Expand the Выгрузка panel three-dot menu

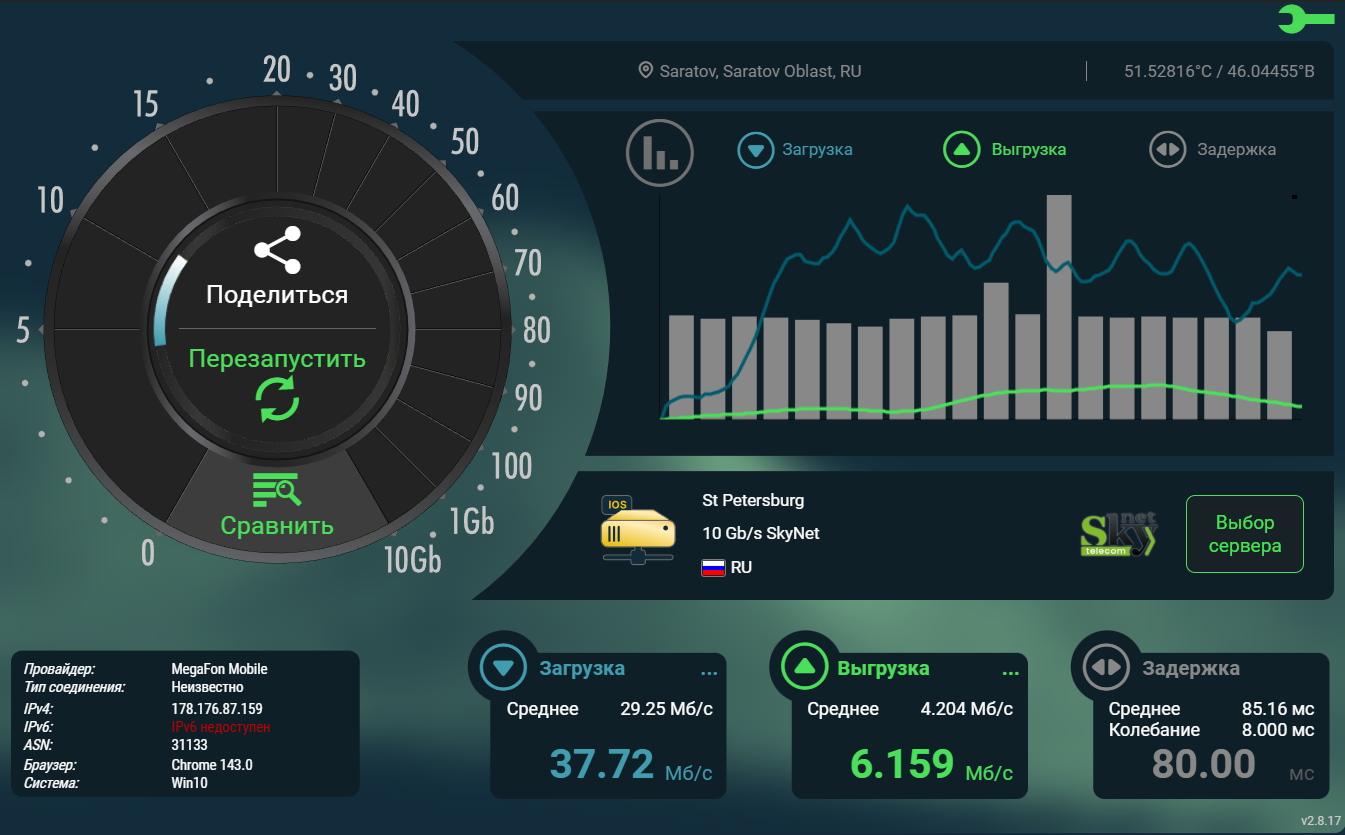(1010, 673)
